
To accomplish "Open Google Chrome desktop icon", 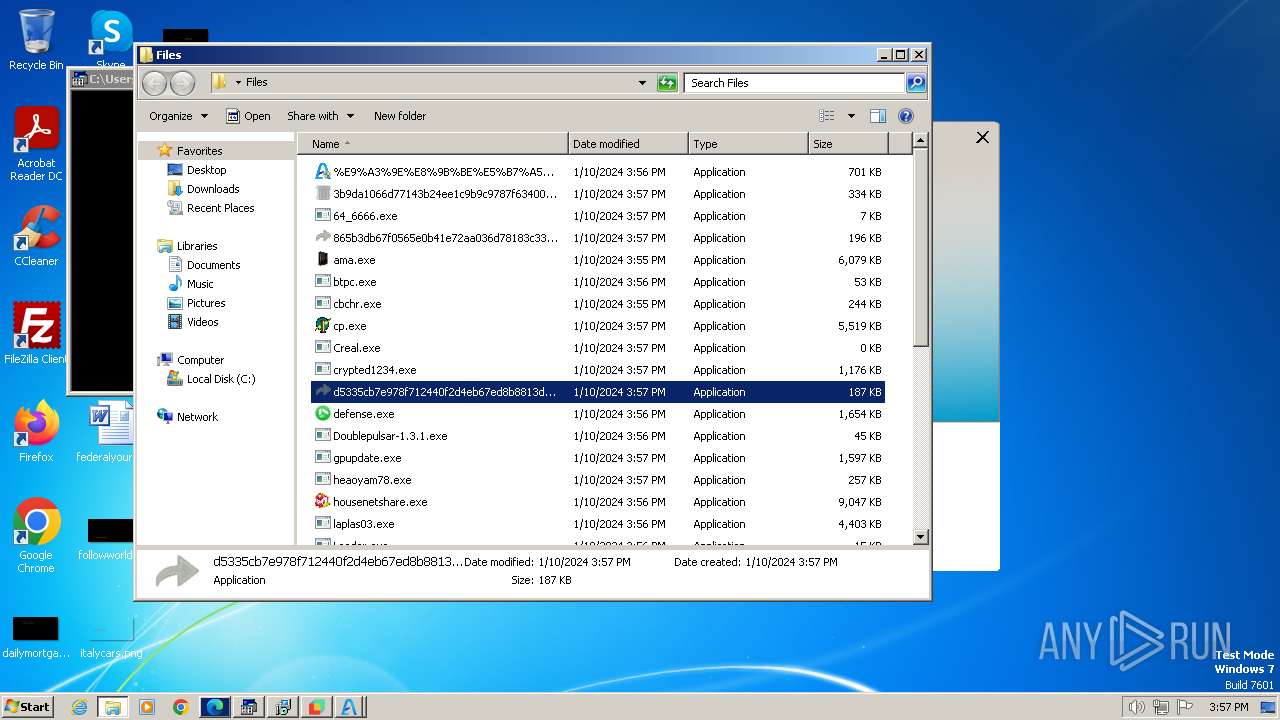I will tap(36, 536).
